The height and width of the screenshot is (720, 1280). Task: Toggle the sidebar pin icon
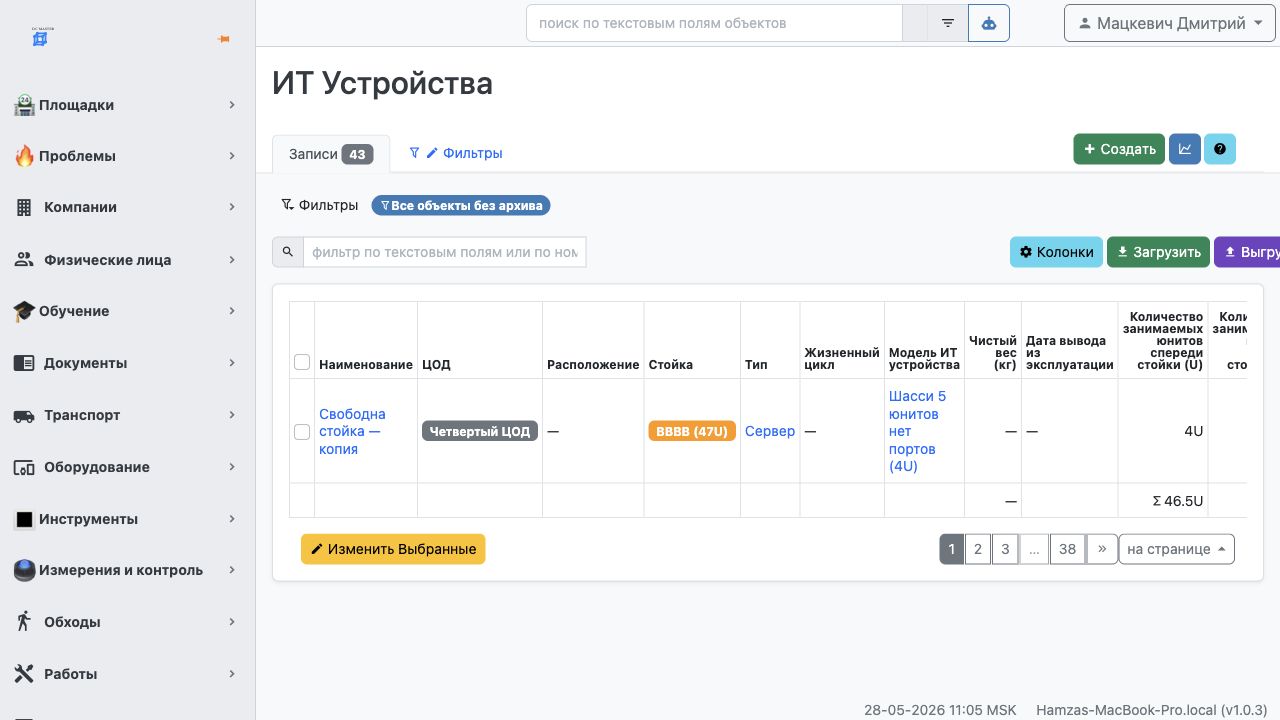(x=224, y=39)
